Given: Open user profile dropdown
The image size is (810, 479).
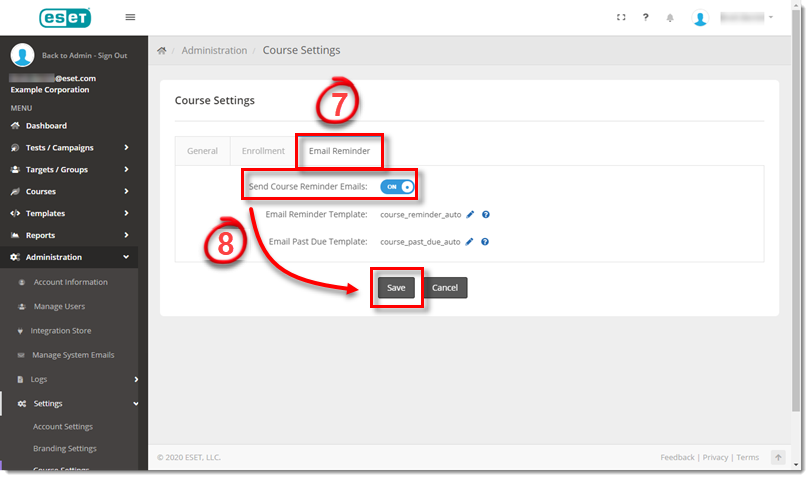Looking at the screenshot, I should tap(735, 18).
